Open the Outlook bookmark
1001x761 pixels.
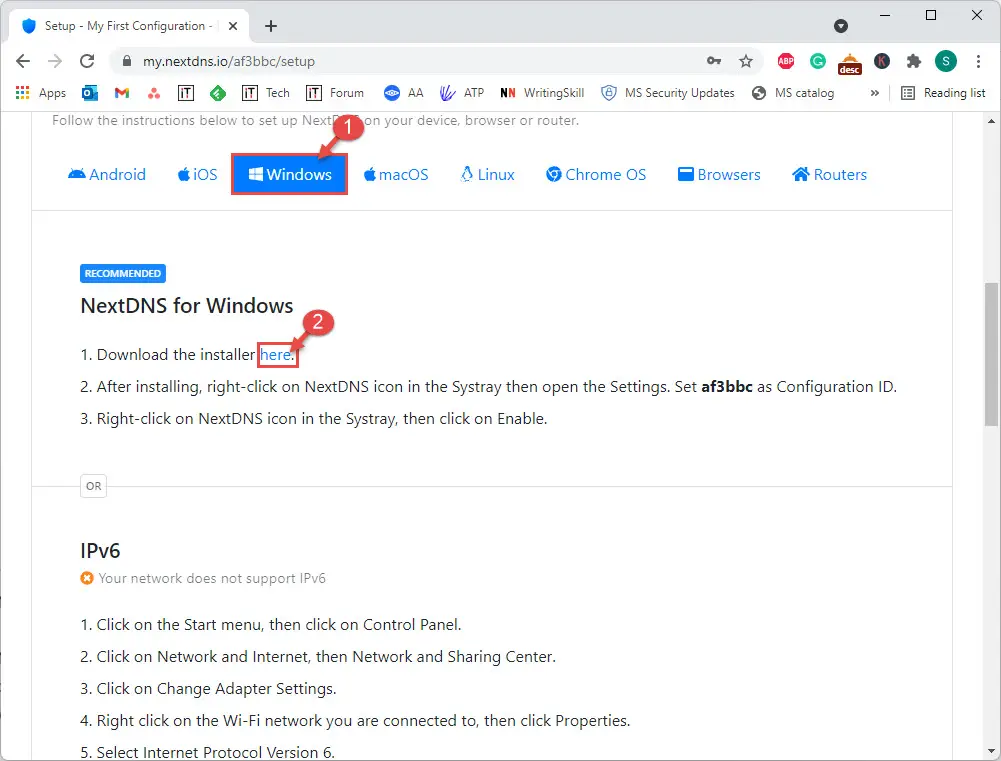pyautogui.click(x=90, y=93)
